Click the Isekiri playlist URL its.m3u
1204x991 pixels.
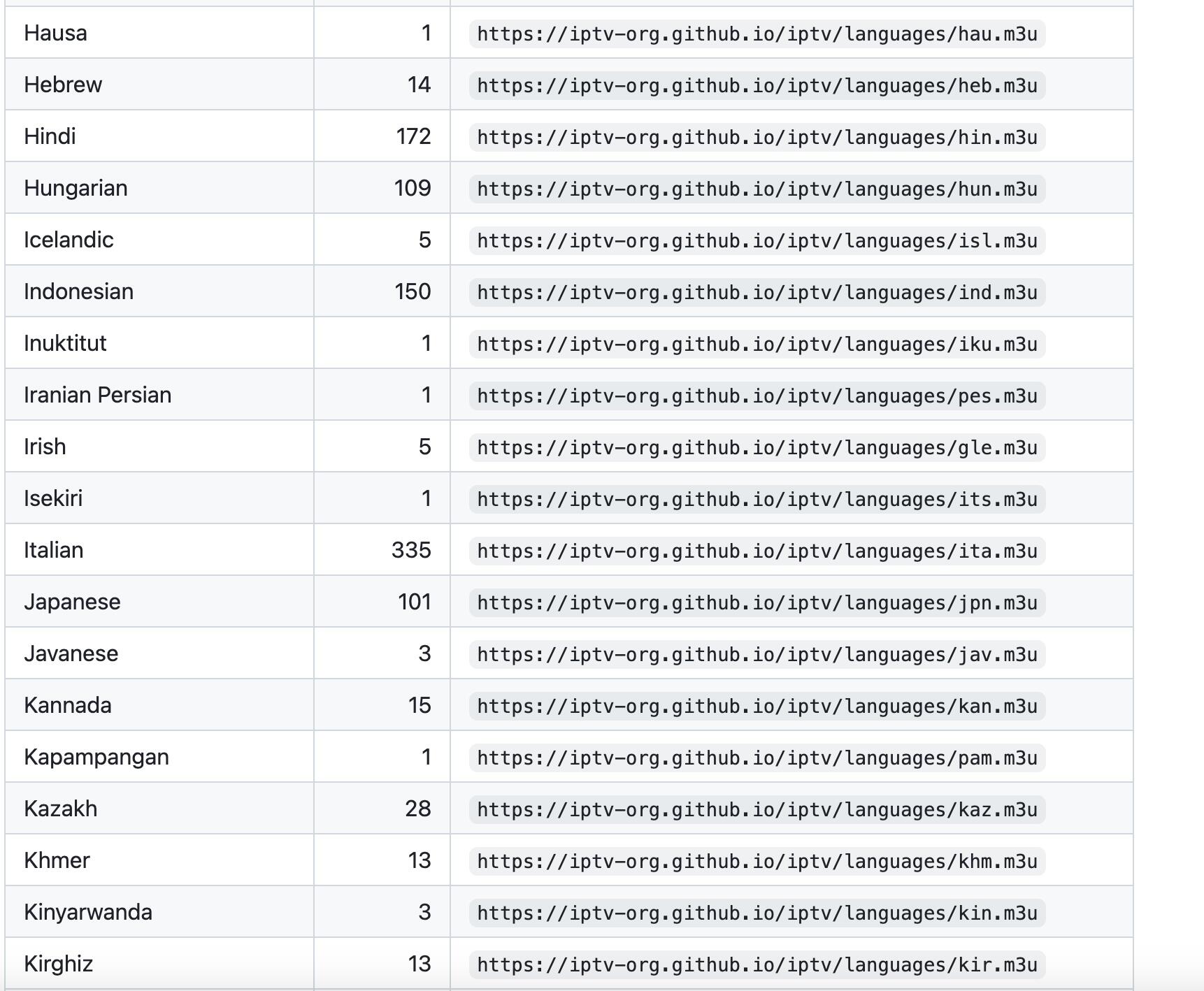coord(757,499)
